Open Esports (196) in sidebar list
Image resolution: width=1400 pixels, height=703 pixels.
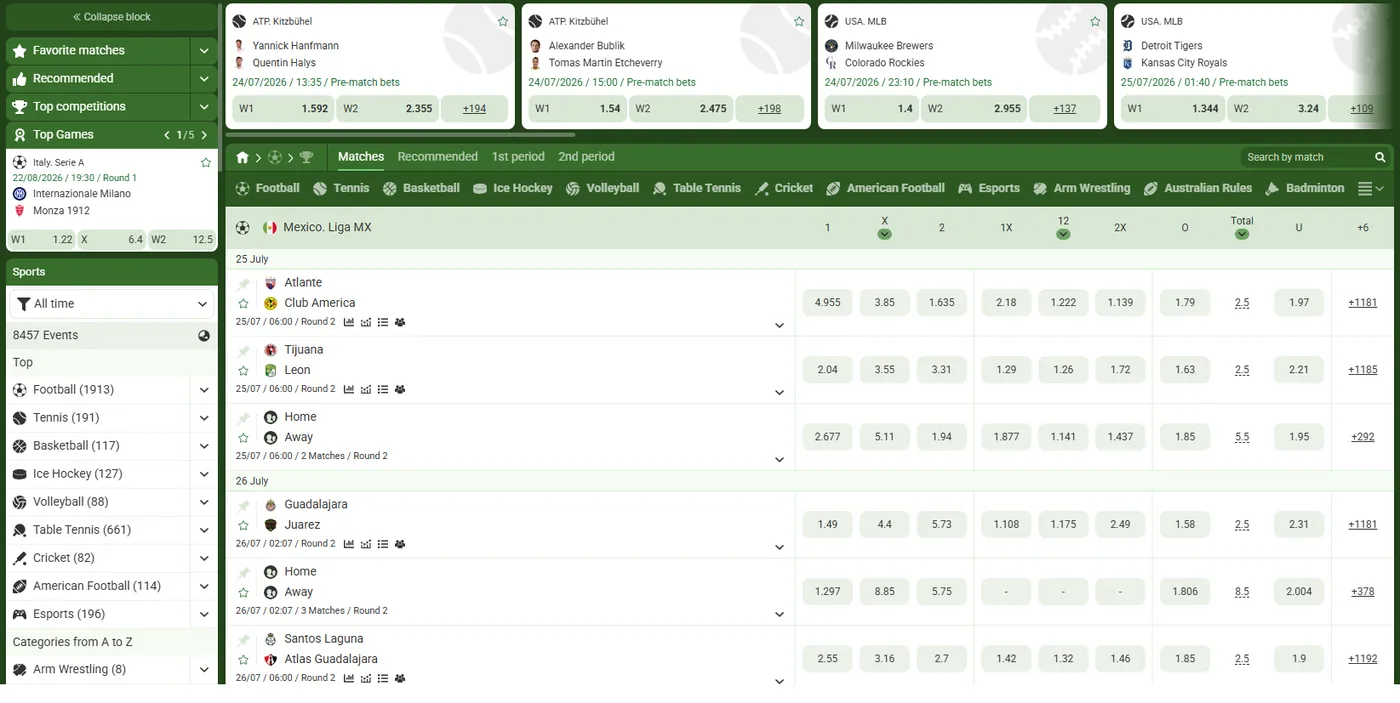pos(69,614)
